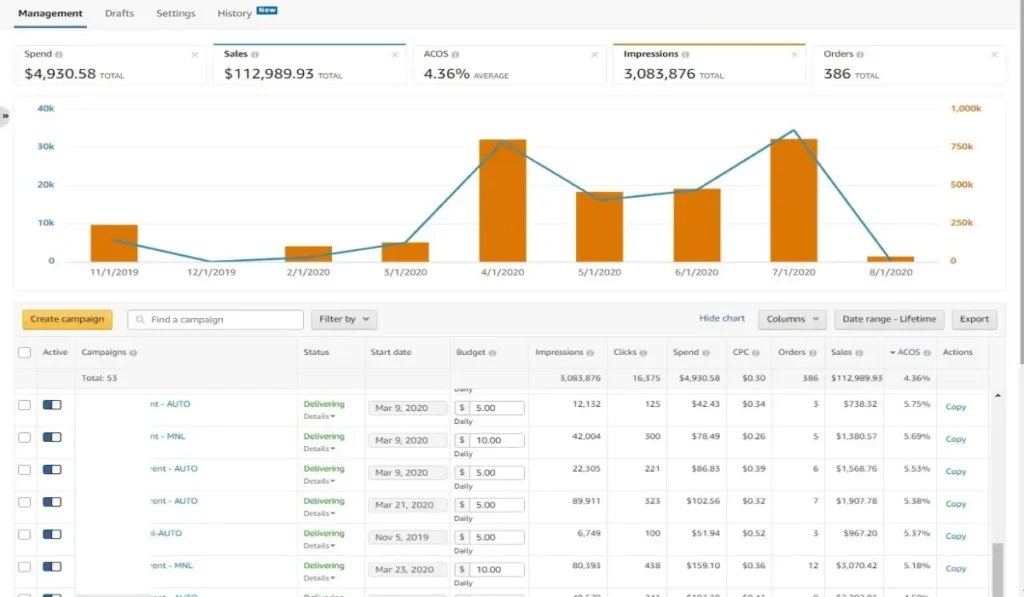
Task: Click the info icon beside Spend metric
Action: pos(58,55)
